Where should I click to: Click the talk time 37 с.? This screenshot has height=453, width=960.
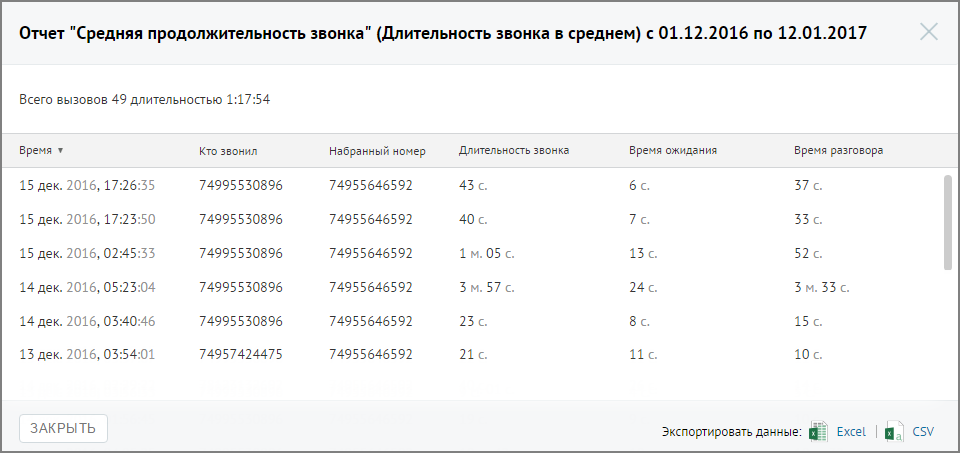point(808,185)
